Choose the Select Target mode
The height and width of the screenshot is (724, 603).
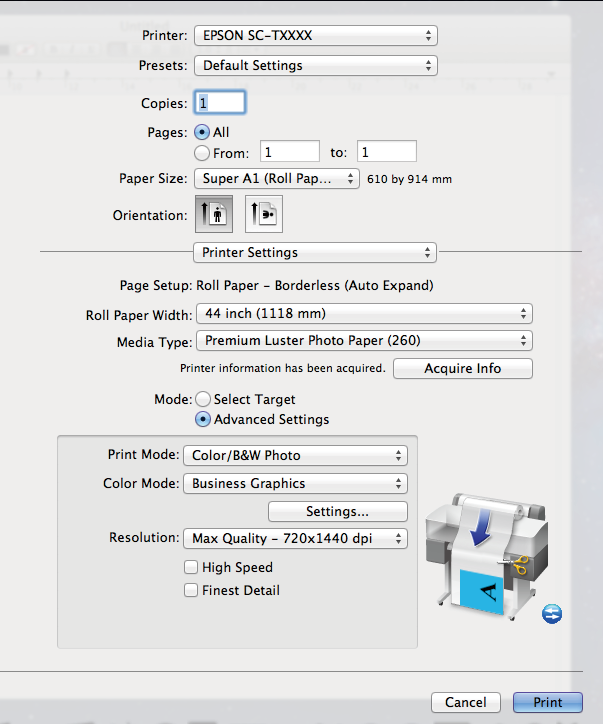point(203,399)
